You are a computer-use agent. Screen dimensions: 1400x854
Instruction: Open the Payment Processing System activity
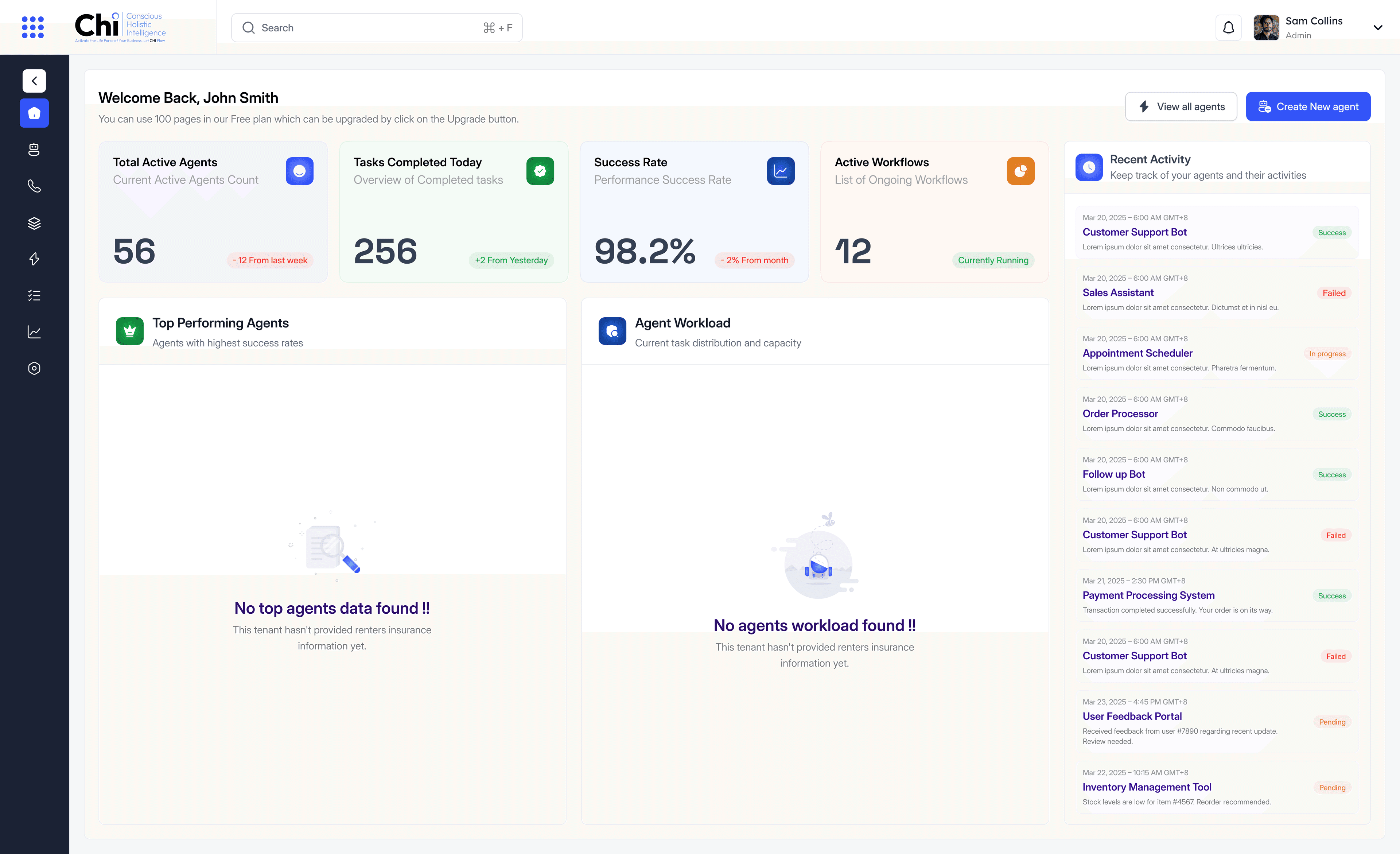coord(1148,595)
